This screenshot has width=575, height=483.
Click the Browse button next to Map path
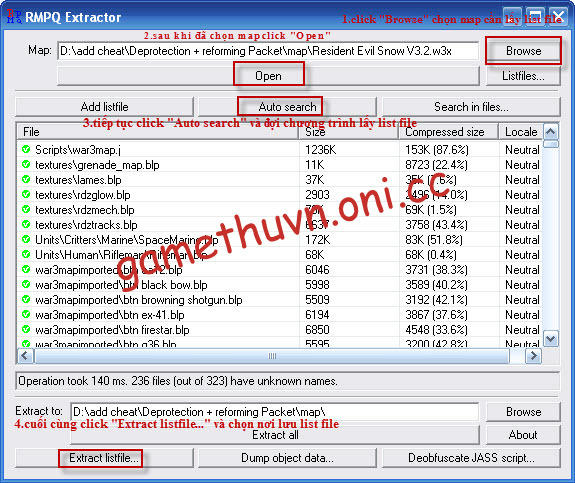pyautogui.click(x=523, y=51)
